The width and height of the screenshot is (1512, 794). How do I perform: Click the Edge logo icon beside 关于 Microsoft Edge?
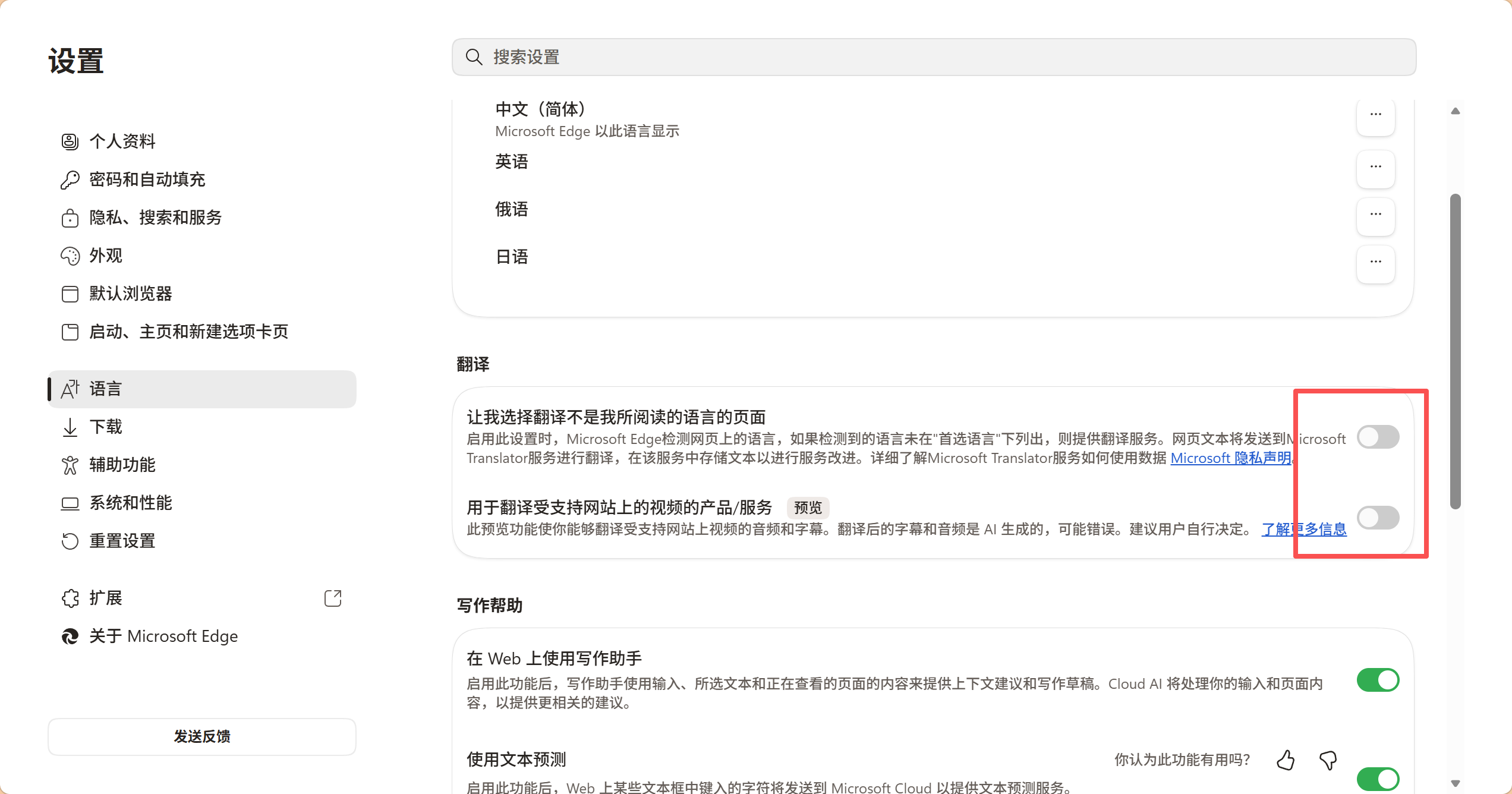[x=70, y=636]
